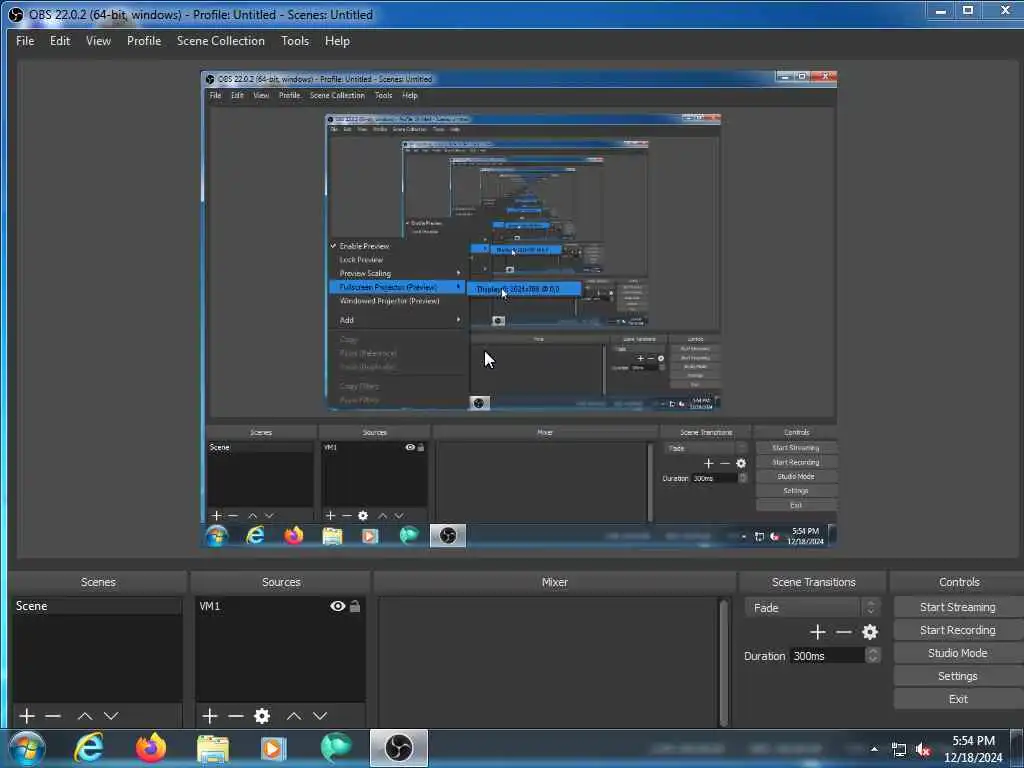Image resolution: width=1024 pixels, height=768 pixels.
Task: Click the Exit button in Controls
Action: 957,699
